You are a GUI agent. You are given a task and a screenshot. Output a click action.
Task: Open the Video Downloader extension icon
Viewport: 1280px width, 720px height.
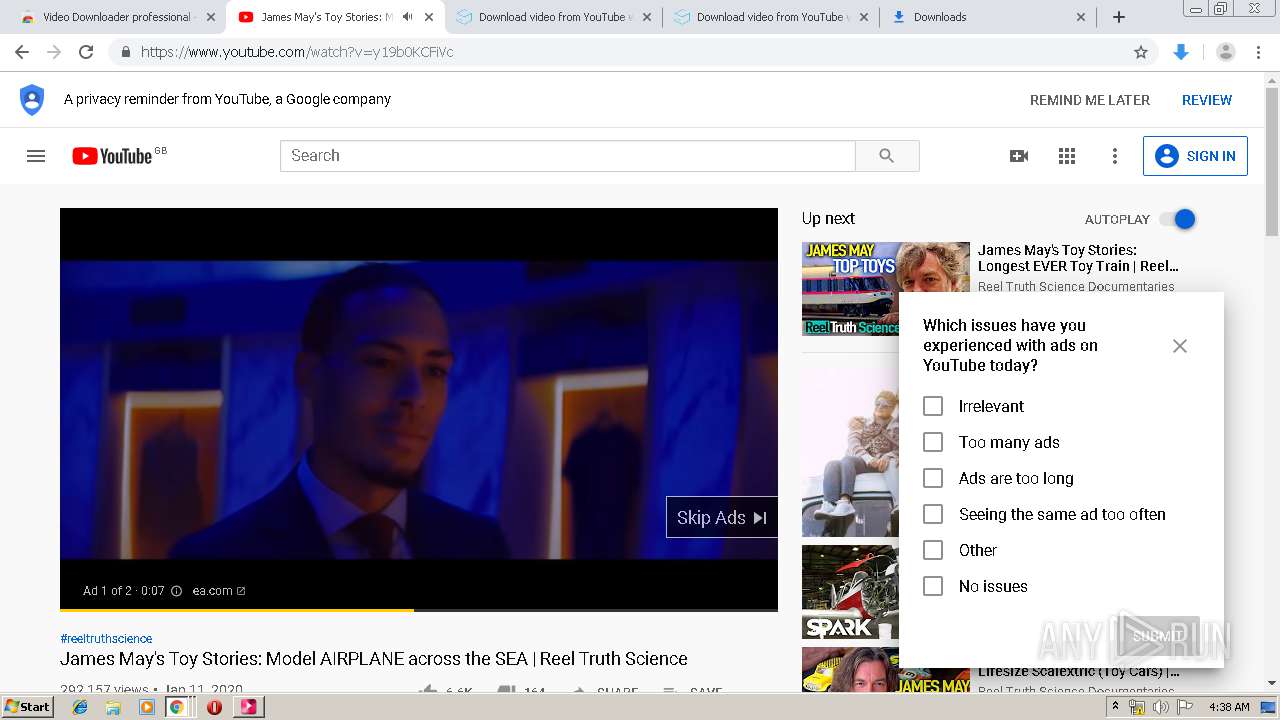click(x=1181, y=52)
